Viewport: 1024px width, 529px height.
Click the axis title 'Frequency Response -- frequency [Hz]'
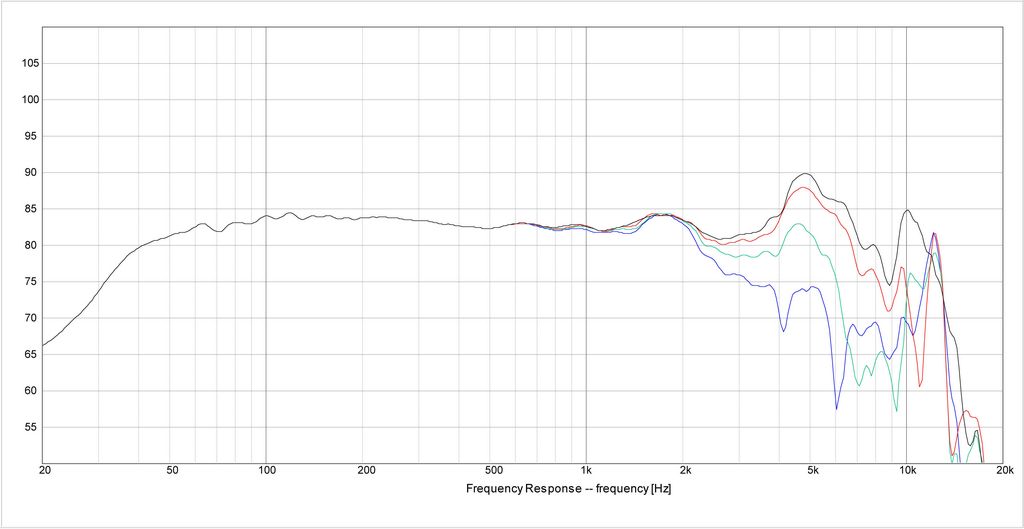[x=568, y=489]
